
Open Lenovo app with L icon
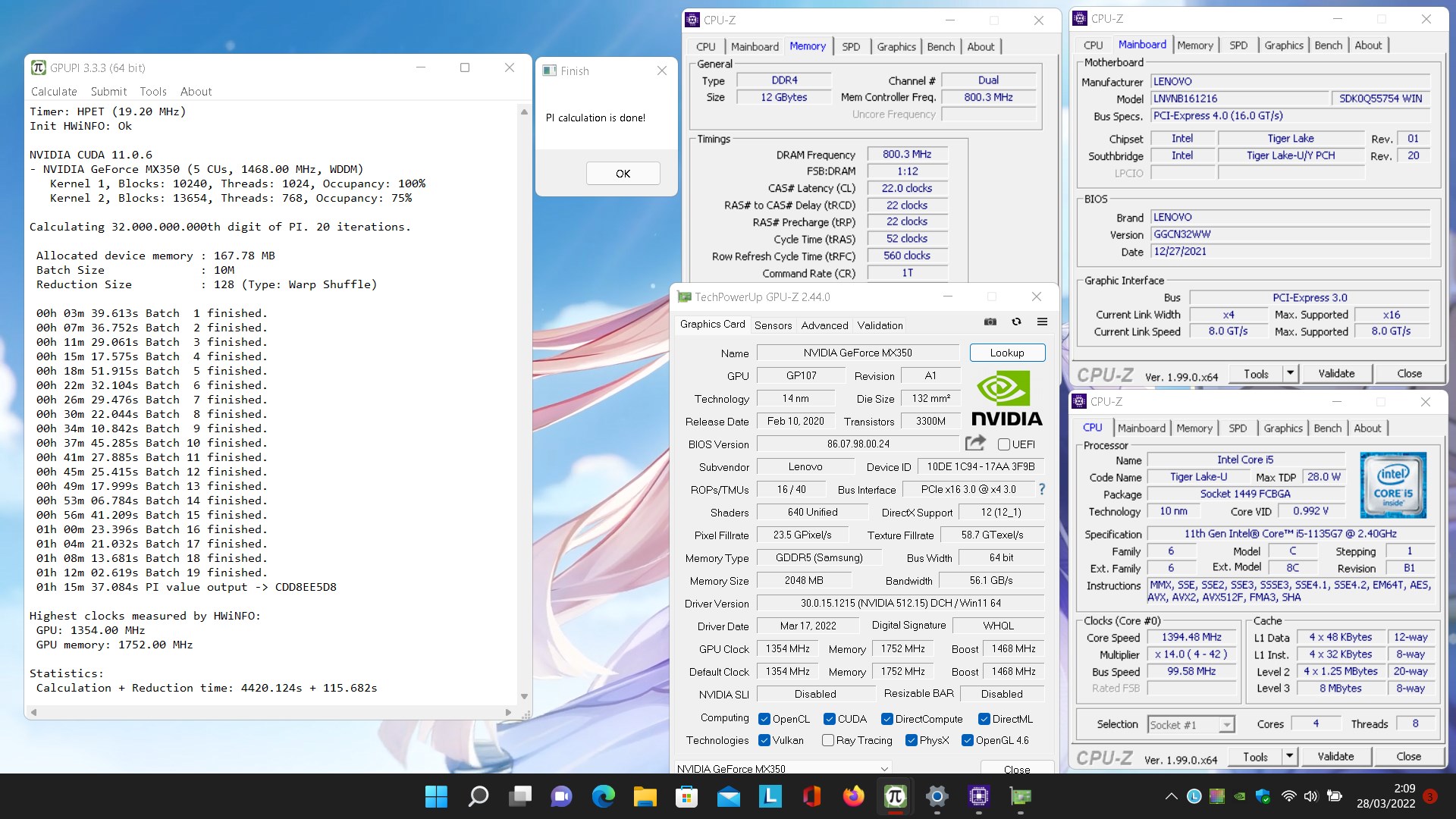point(770,796)
